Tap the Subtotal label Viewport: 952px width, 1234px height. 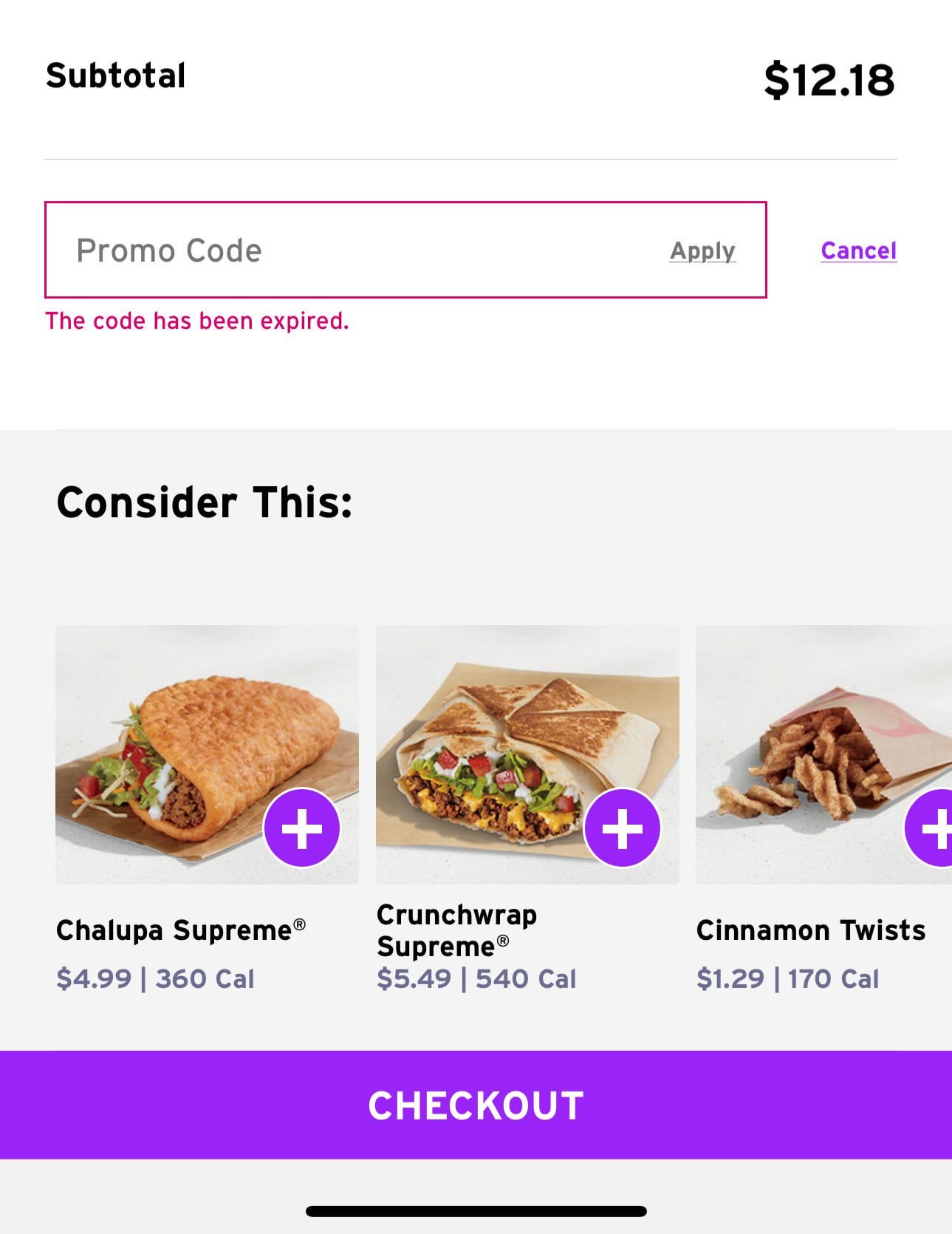click(x=116, y=76)
